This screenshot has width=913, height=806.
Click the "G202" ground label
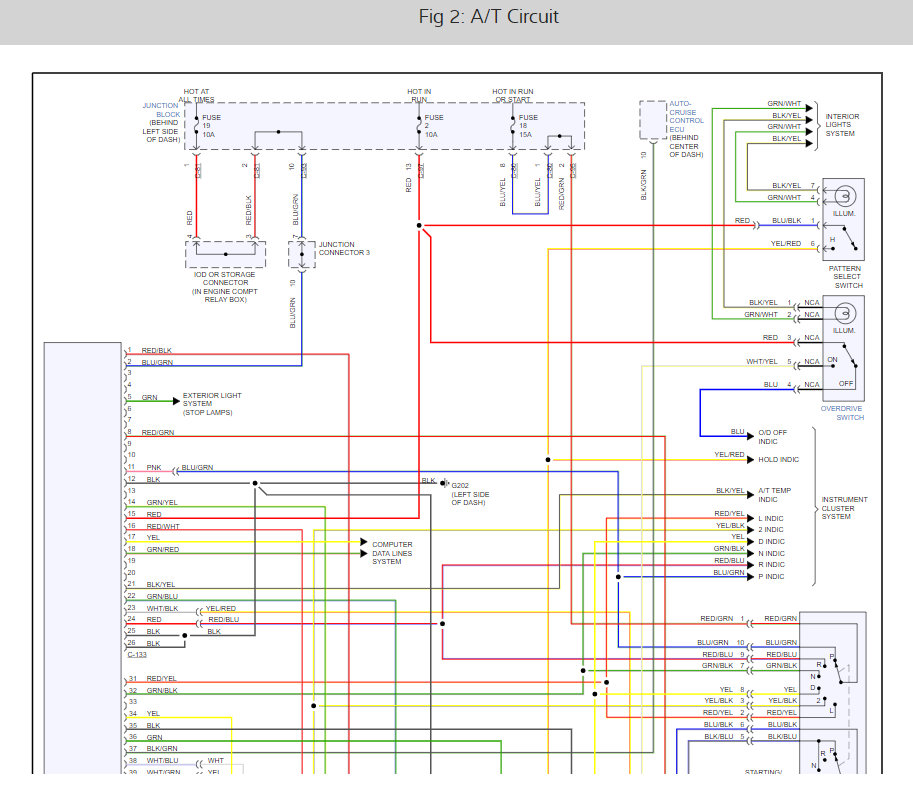click(460, 485)
